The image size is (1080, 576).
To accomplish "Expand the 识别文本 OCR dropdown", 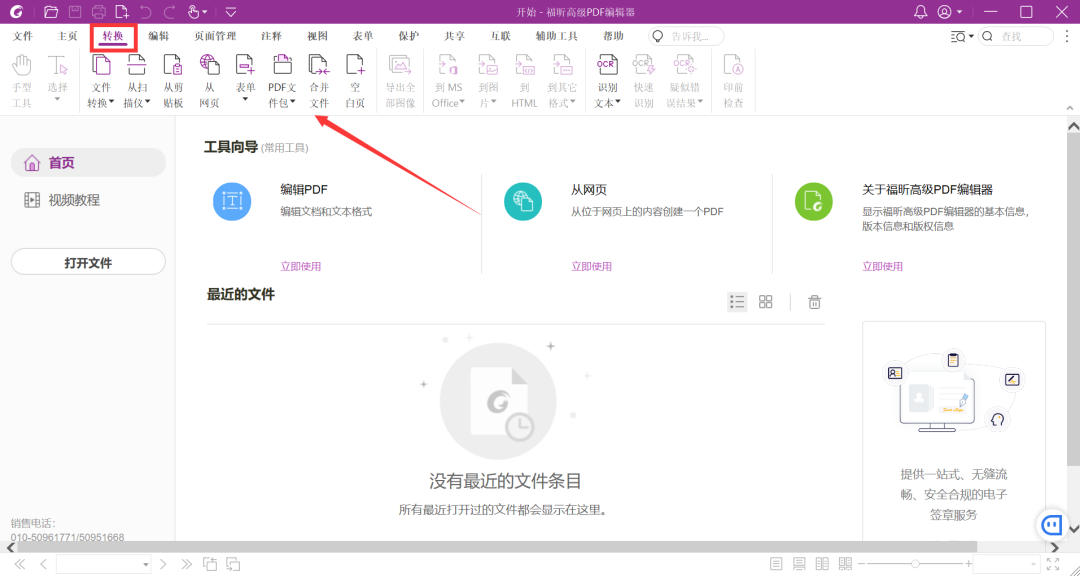I will coord(618,103).
